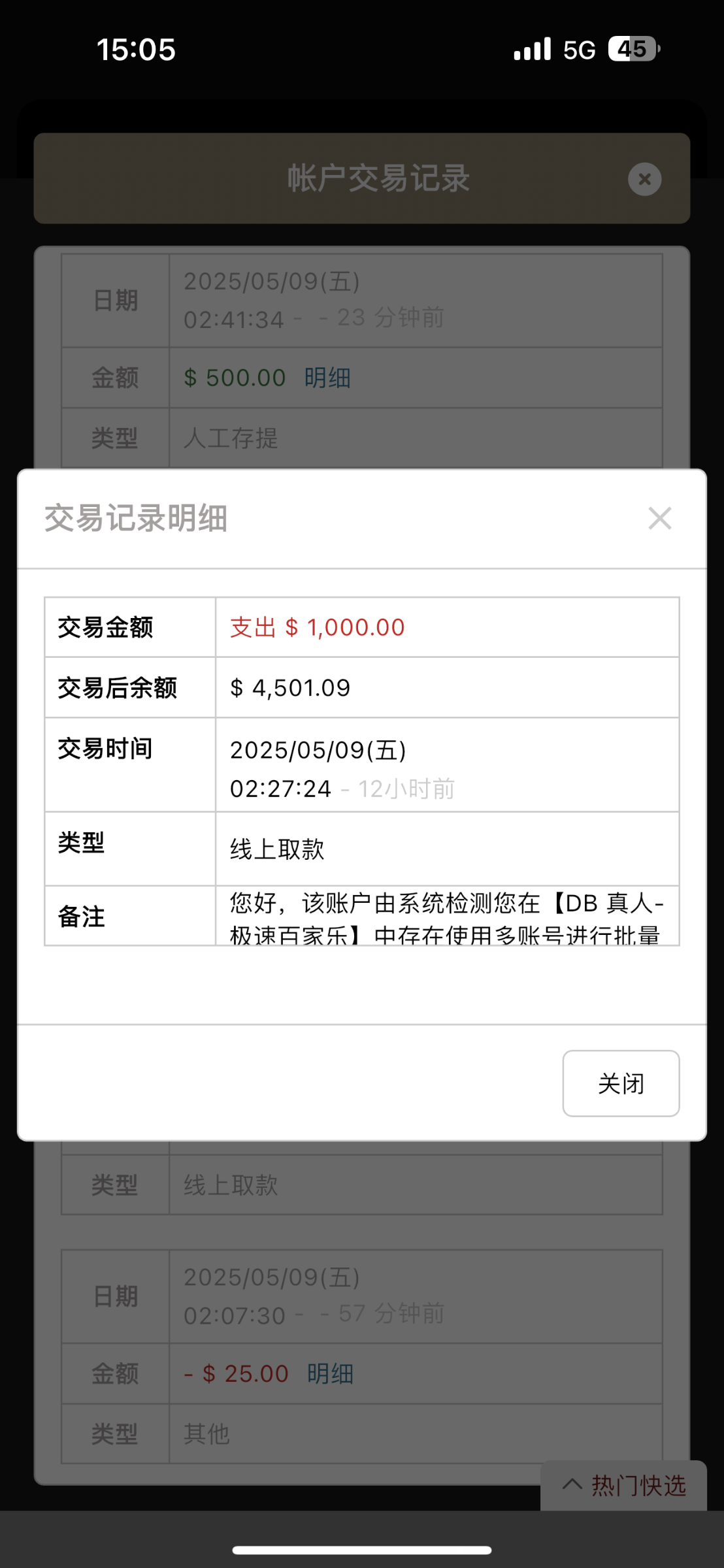Tap the 帐户交易记录 header title
This screenshot has height=1568, width=724.
coord(378,179)
